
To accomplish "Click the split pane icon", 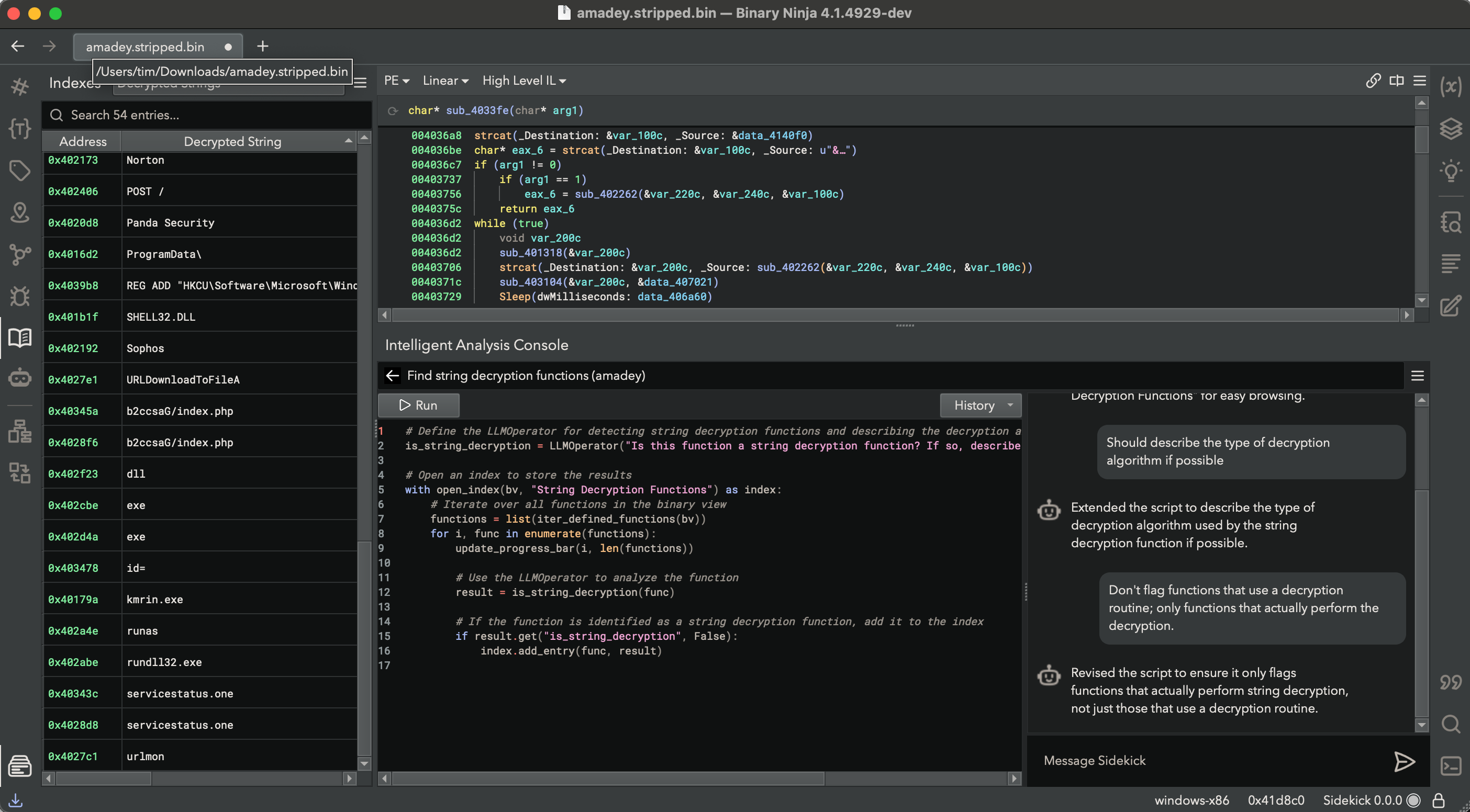I will click(x=1396, y=81).
